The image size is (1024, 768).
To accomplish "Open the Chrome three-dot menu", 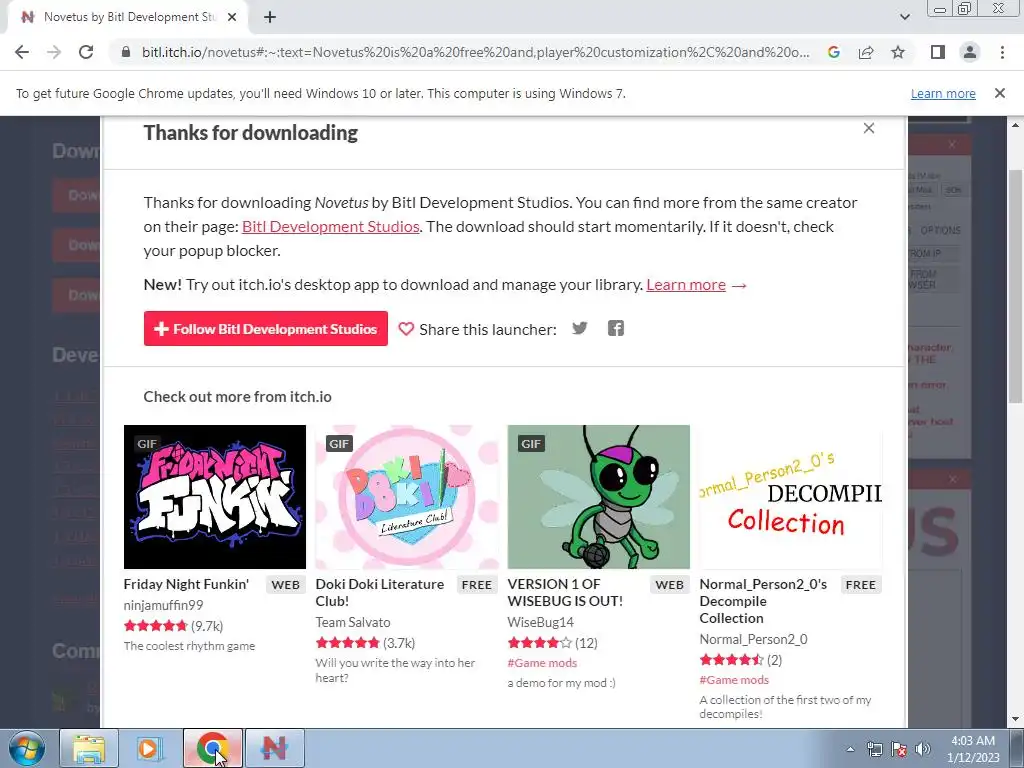I will coord(1002,52).
